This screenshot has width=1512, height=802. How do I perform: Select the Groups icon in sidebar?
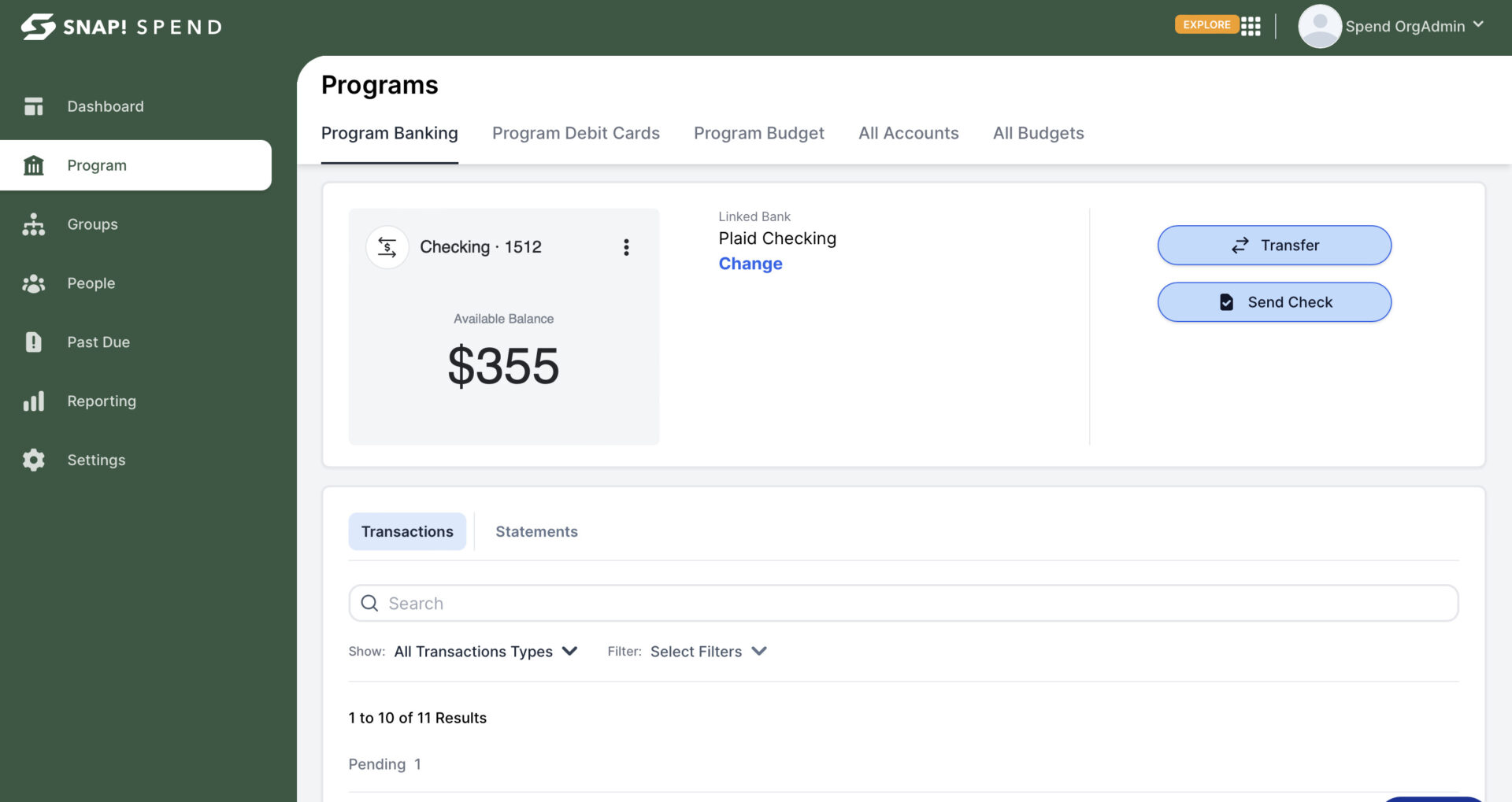pos(34,224)
